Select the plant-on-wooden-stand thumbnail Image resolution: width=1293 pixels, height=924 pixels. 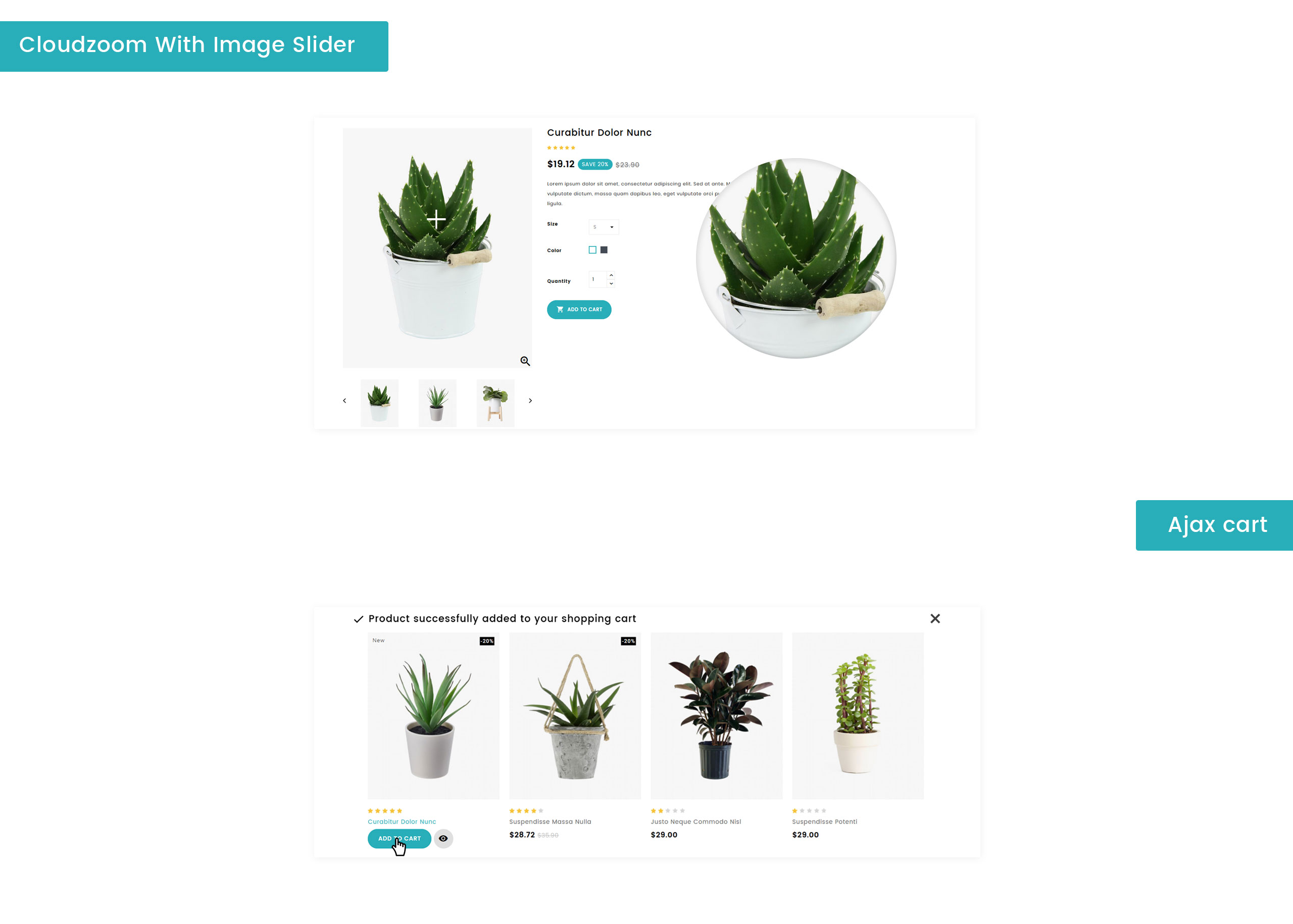pyautogui.click(x=495, y=403)
